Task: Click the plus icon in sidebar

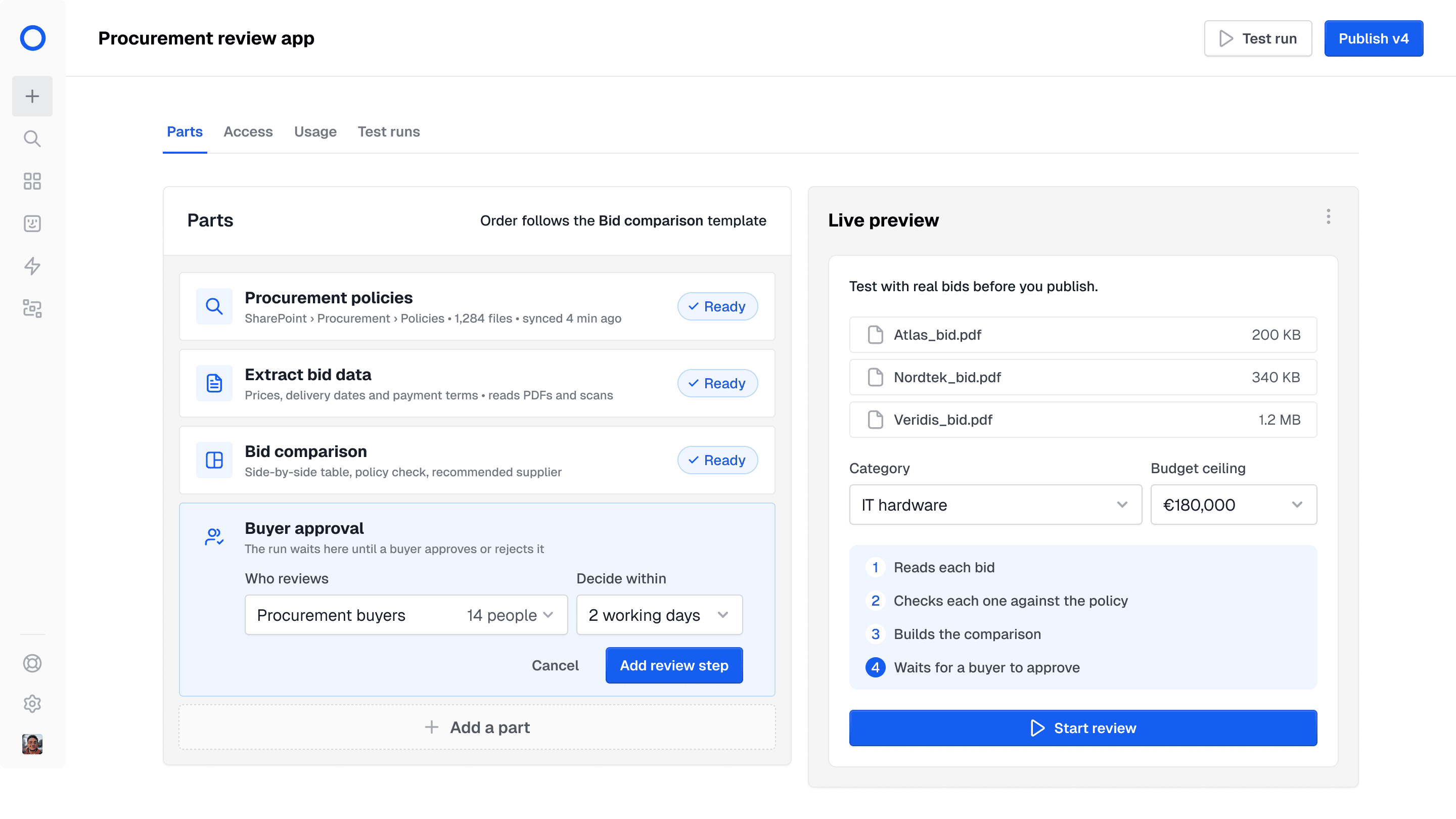Action: point(32,96)
